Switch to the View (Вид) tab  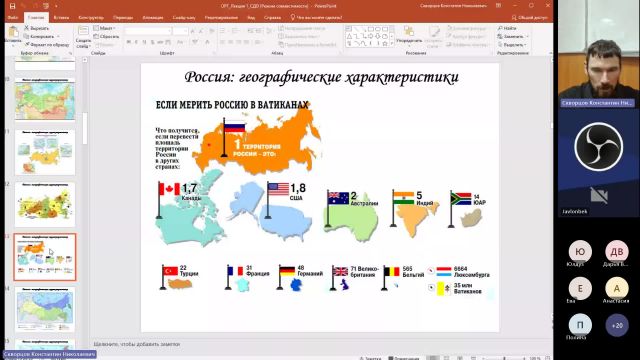pos(251,18)
